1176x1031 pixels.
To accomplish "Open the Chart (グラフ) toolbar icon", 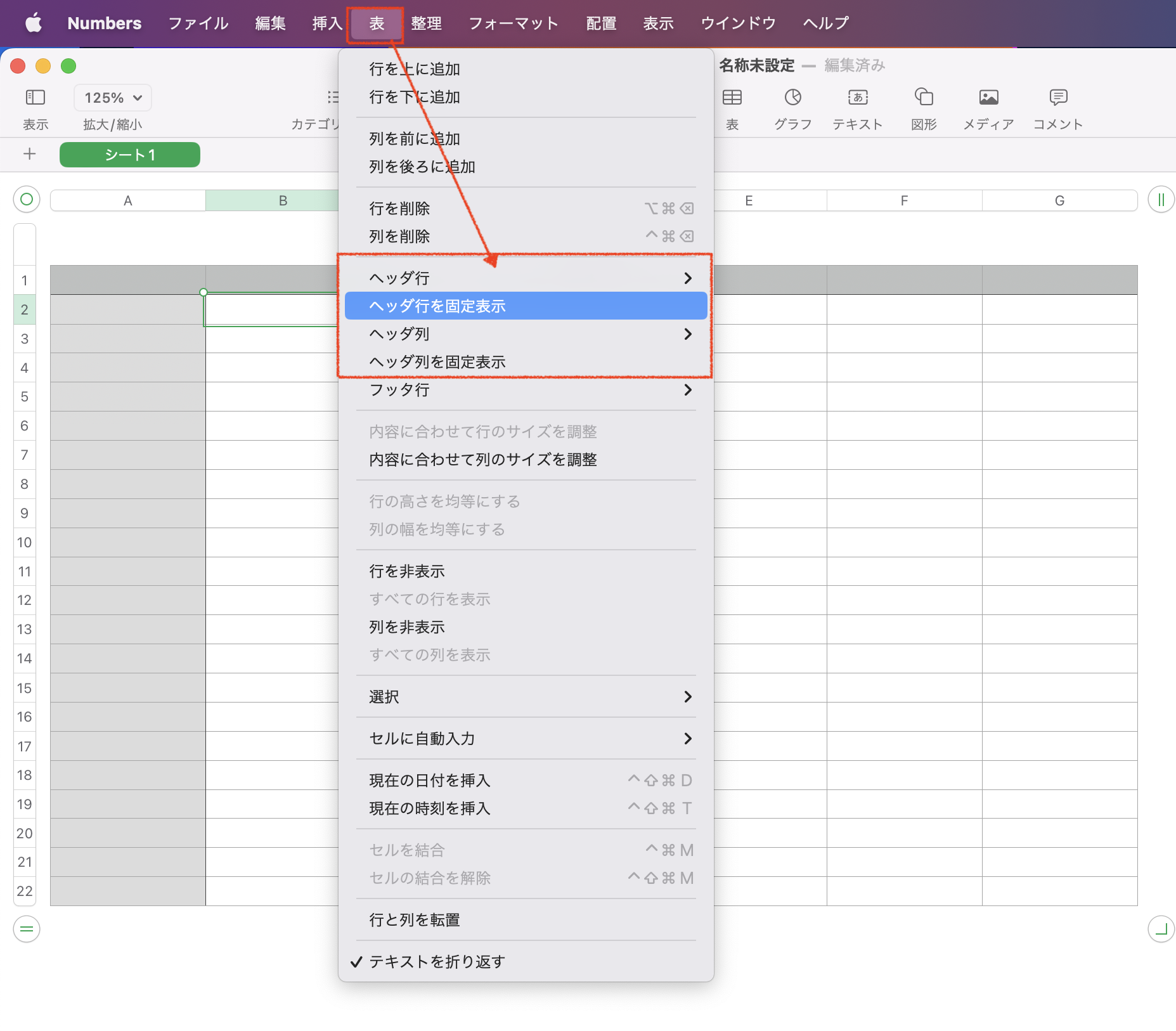I will [792, 98].
